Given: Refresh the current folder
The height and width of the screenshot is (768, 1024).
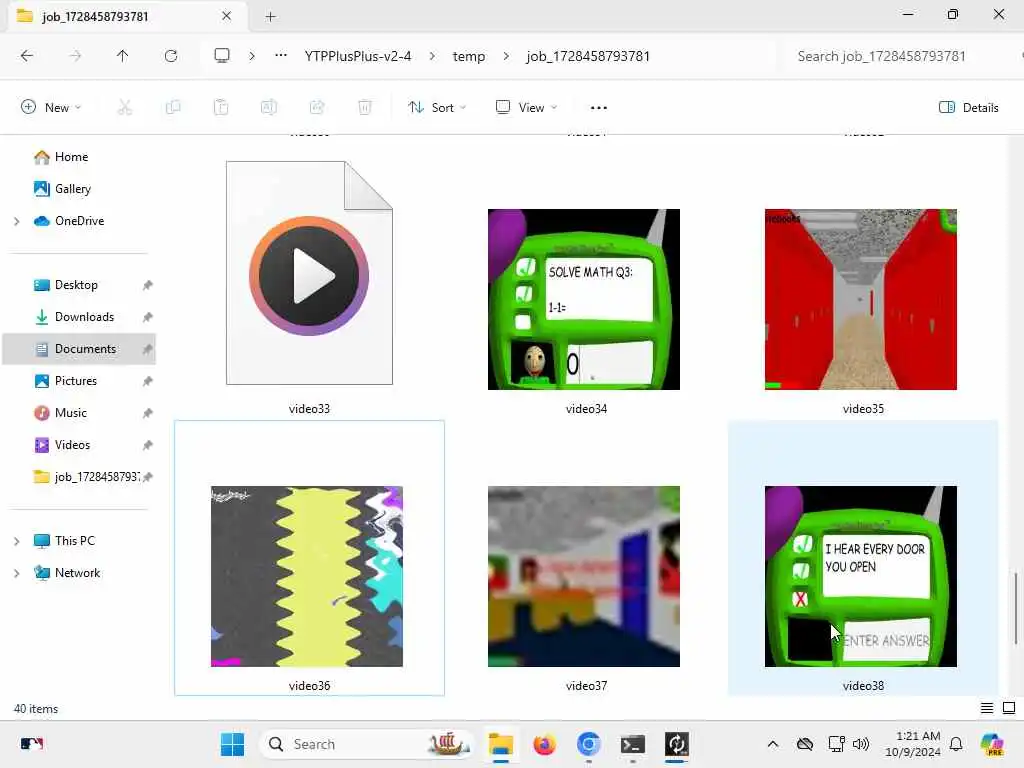Looking at the screenshot, I should tap(171, 56).
